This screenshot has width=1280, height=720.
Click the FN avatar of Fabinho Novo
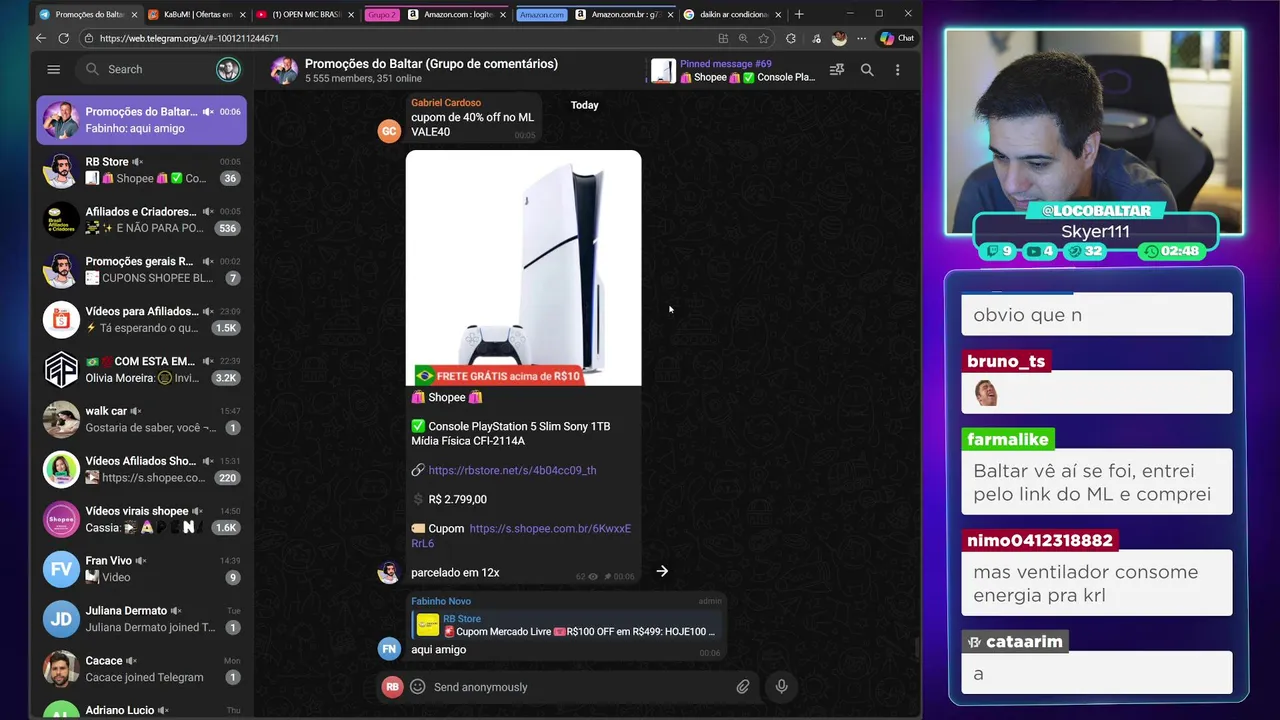tap(389, 649)
